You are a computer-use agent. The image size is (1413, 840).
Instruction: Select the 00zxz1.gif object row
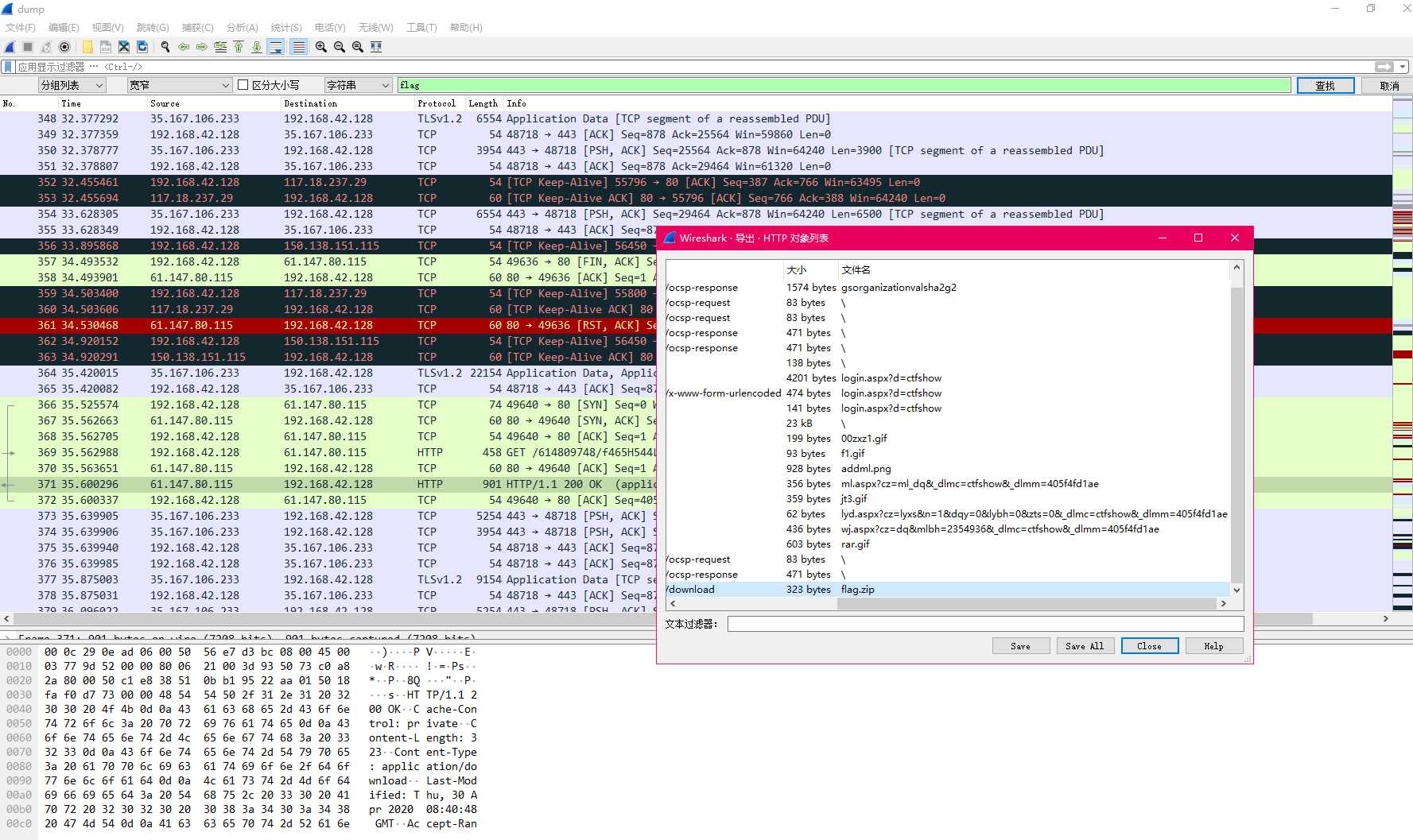coord(948,439)
